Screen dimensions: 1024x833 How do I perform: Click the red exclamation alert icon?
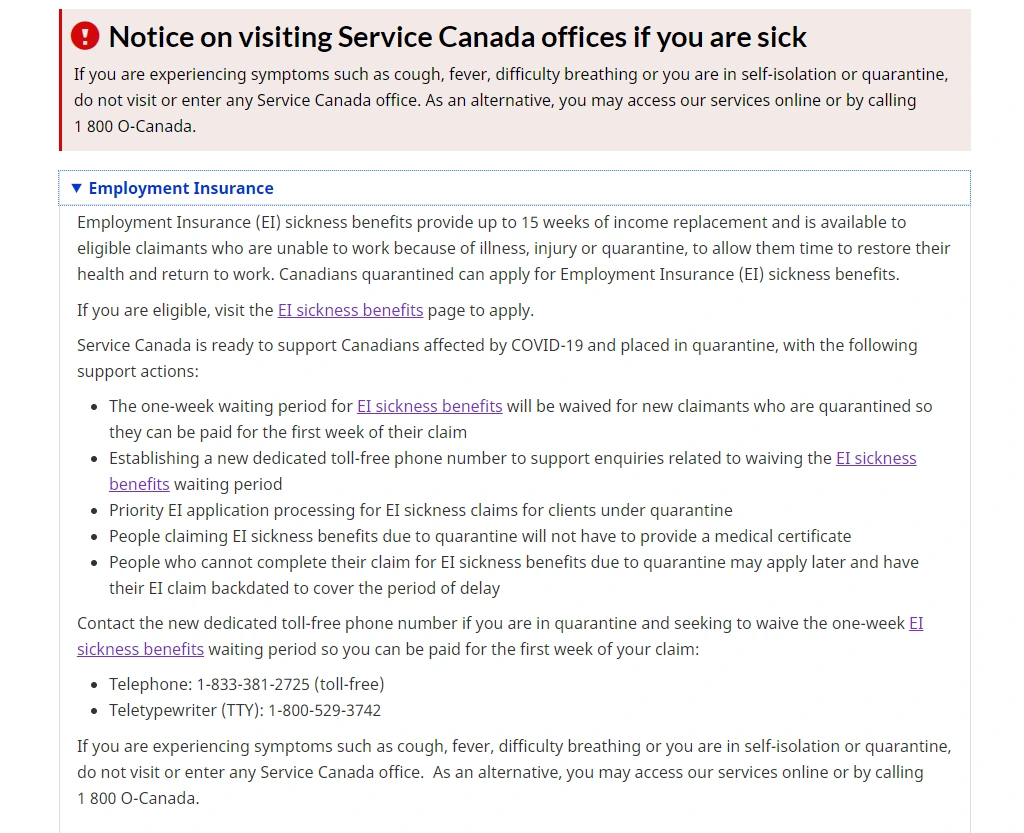coord(85,37)
